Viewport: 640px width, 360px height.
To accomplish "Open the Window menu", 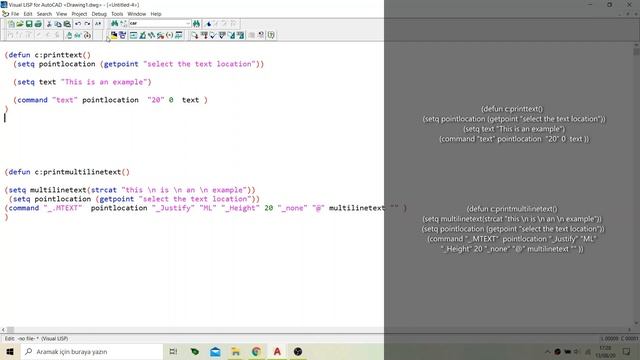I will pyautogui.click(x=136, y=14).
